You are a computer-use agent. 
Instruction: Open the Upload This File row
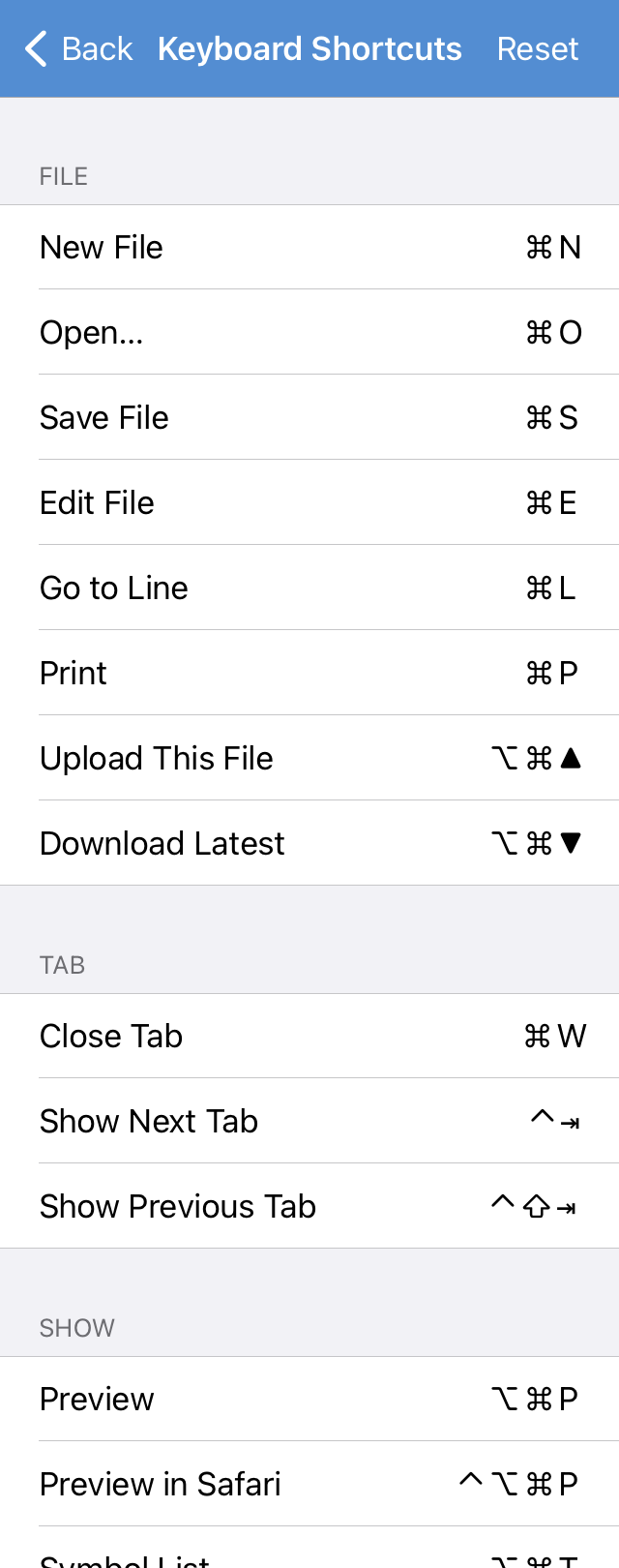pos(309,758)
